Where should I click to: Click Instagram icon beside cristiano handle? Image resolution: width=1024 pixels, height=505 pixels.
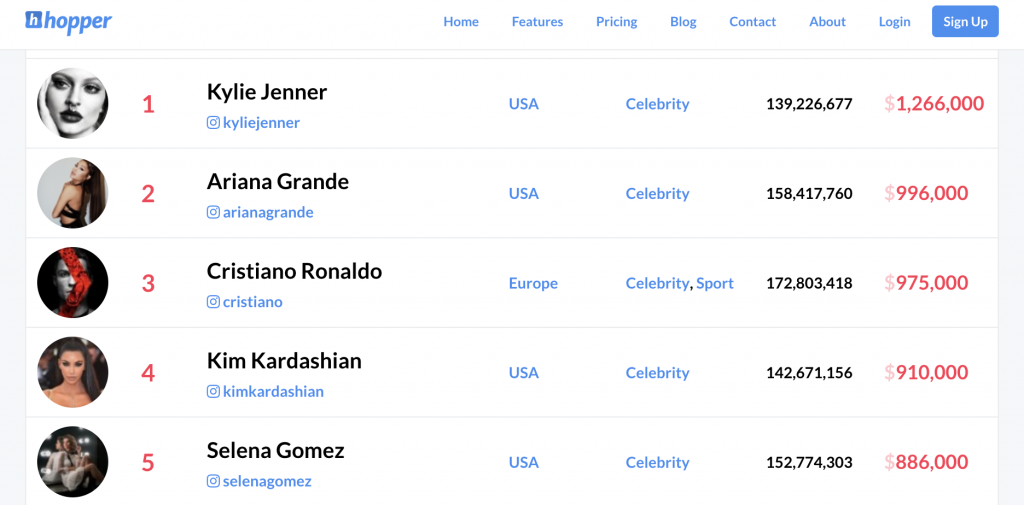[x=213, y=301]
